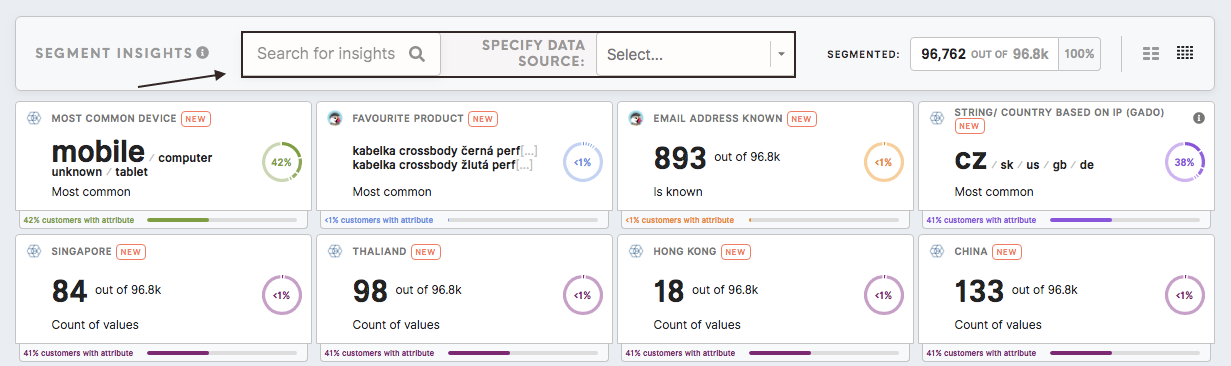Click the '18' Hong Kong count
This screenshot has height=366, width=1231.
[669, 291]
